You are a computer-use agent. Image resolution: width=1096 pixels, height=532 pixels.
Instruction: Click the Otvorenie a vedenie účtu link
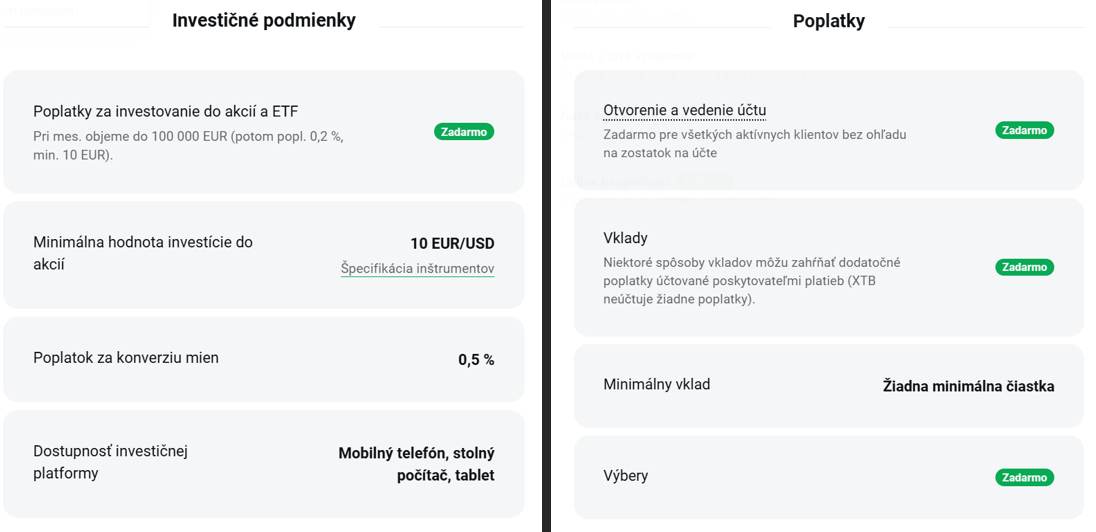click(684, 110)
